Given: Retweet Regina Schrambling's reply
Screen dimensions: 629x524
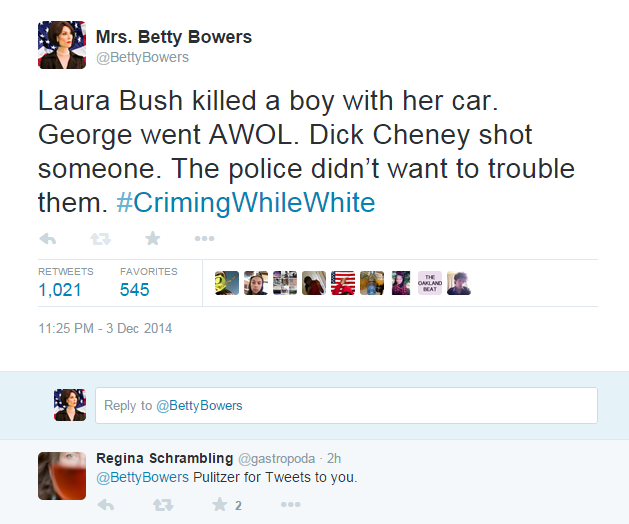Looking at the screenshot, I should coord(162,505).
